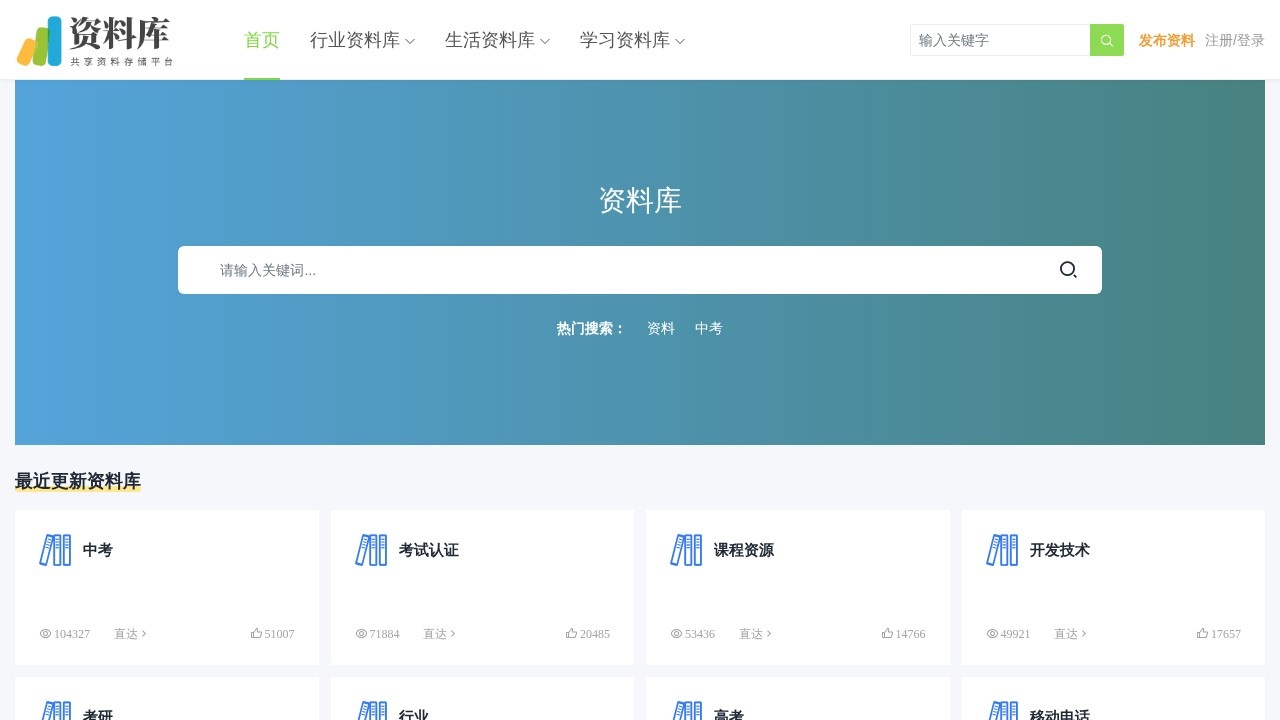The height and width of the screenshot is (720, 1280).
Task: Like the 开发技术 card via thumbs-up
Action: [1202, 633]
